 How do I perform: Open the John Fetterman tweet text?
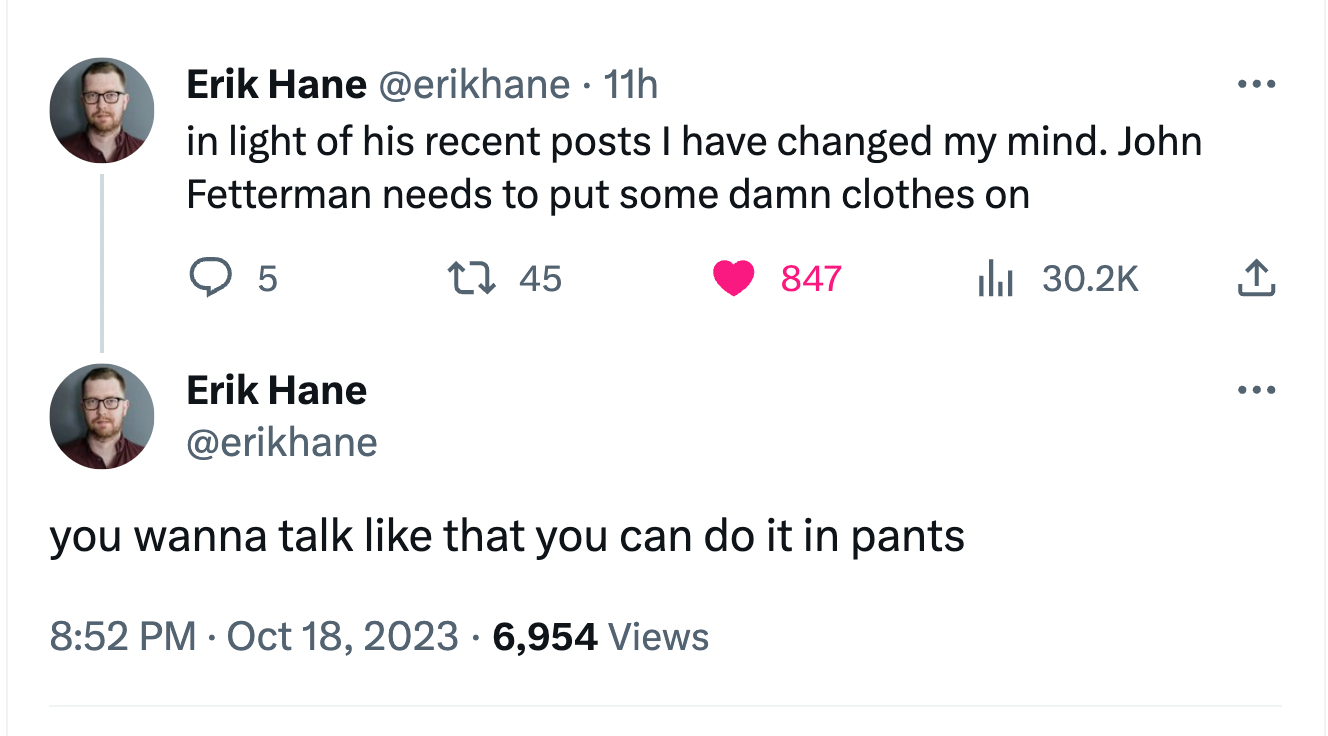(694, 168)
